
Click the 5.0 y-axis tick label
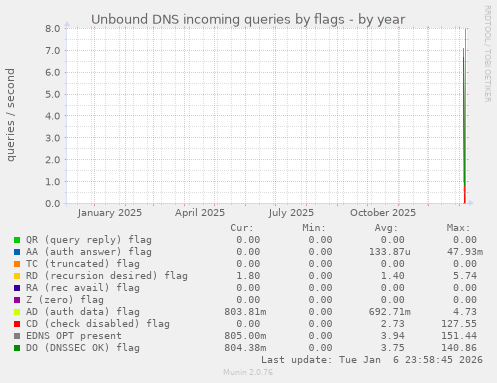53,94
